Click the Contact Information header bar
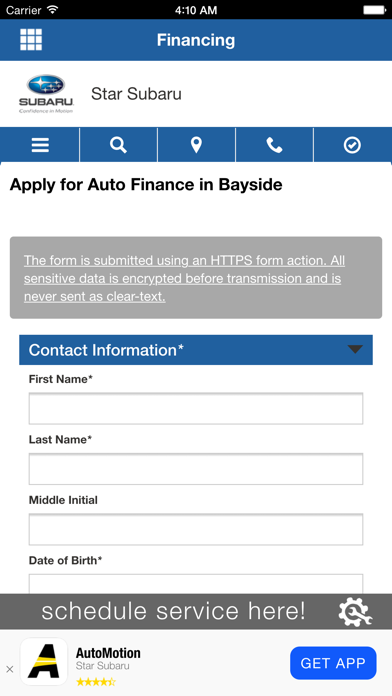 coord(196,350)
